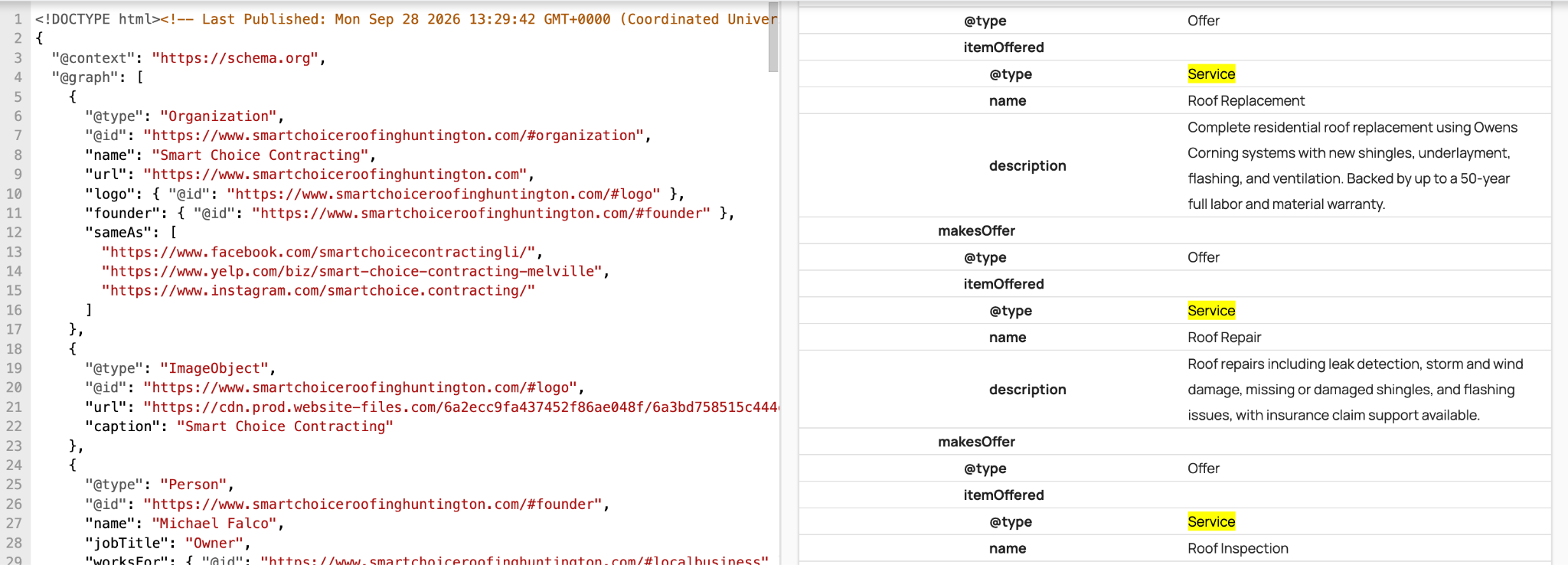Click highlighted Service type above Roof Replacement
1568x565 pixels.
pyautogui.click(x=1211, y=74)
